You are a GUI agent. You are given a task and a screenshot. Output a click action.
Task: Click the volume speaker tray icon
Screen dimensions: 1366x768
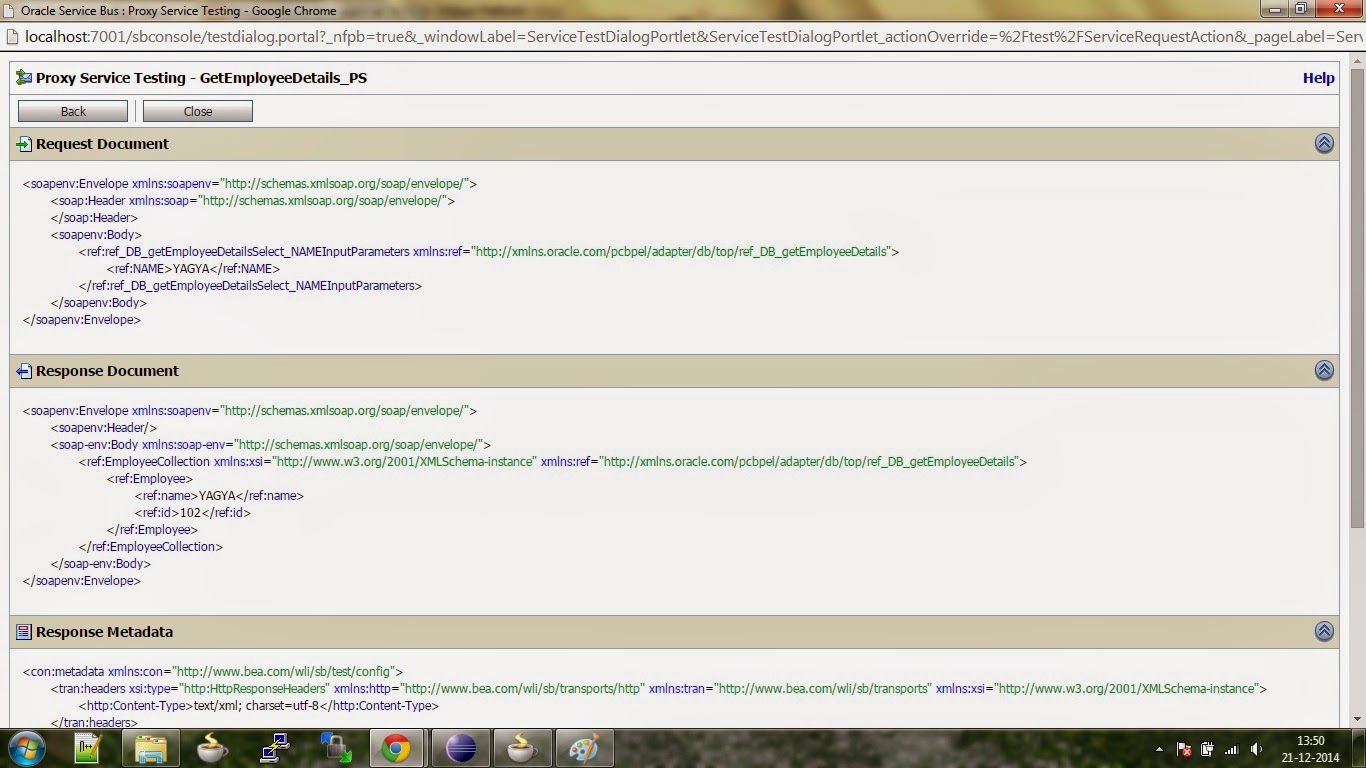[x=1255, y=749]
